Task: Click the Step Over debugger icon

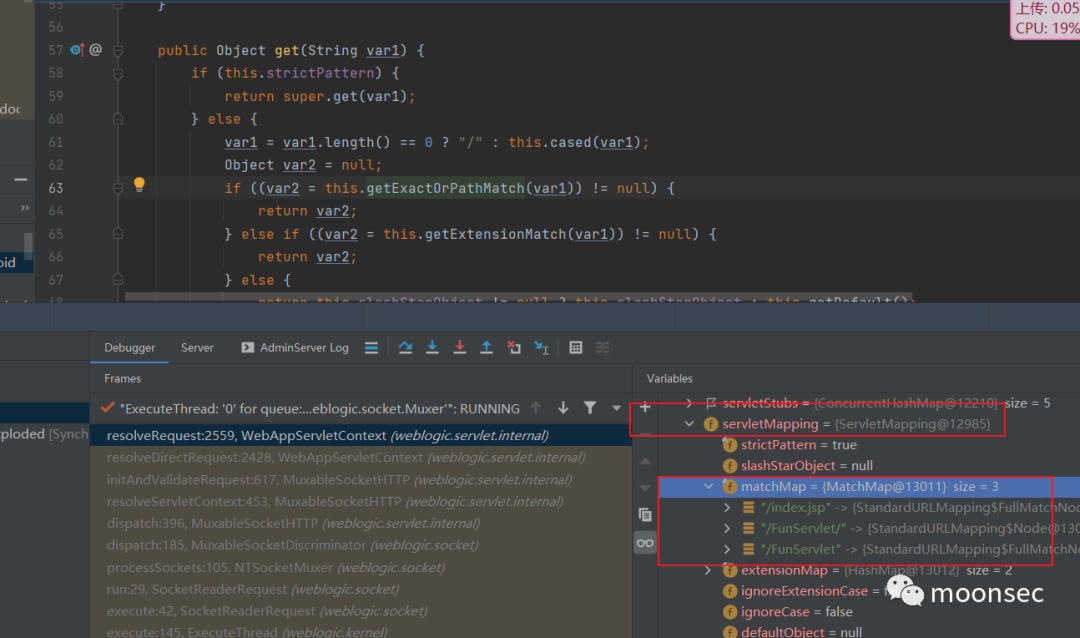Action: click(405, 348)
